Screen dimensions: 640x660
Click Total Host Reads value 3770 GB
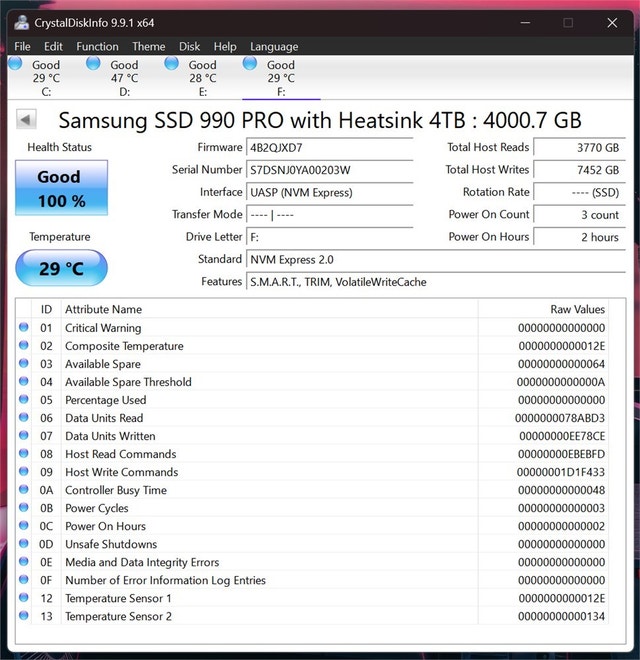[x=579, y=147]
